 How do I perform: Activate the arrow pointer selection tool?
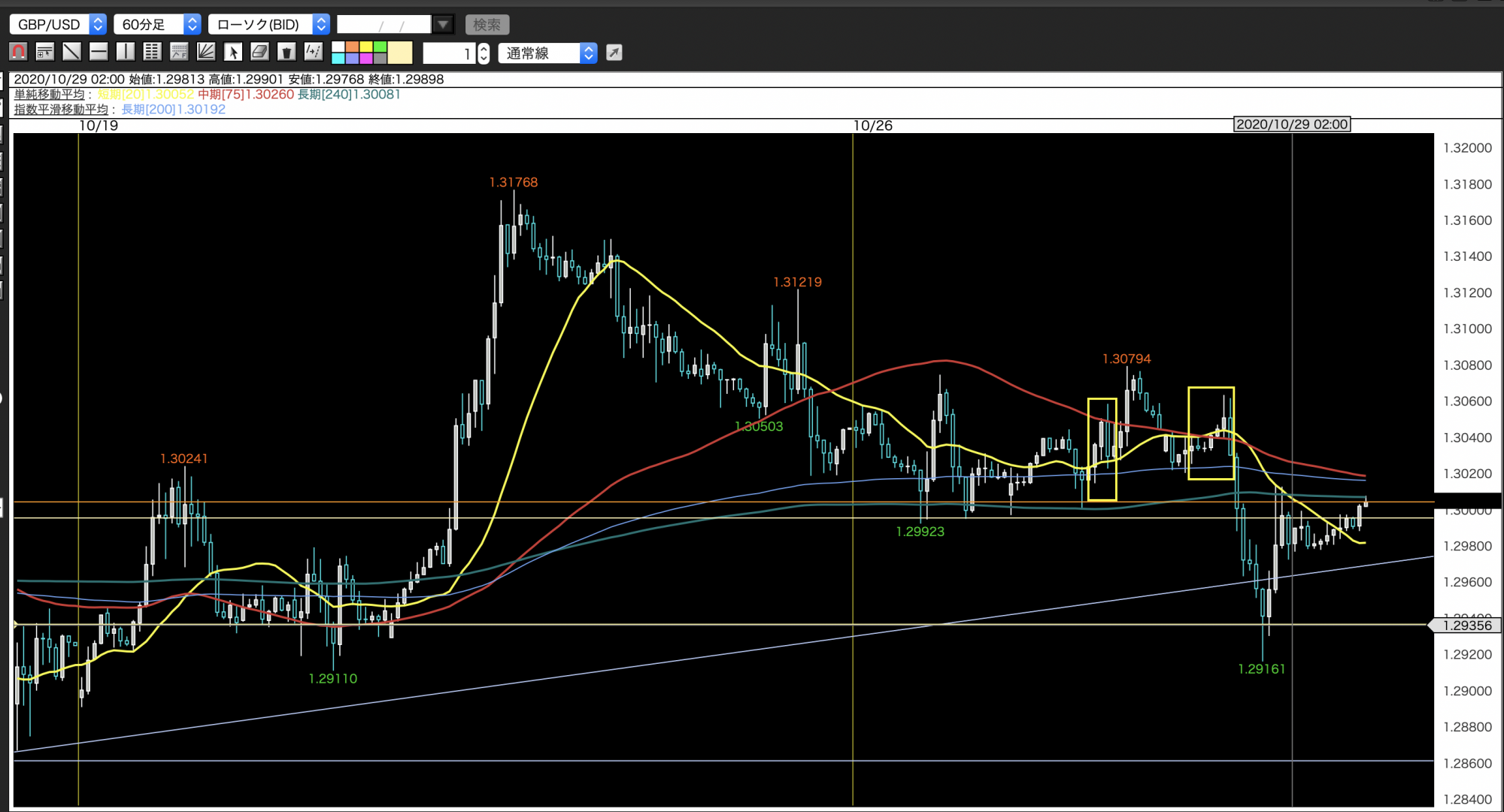click(233, 52)
